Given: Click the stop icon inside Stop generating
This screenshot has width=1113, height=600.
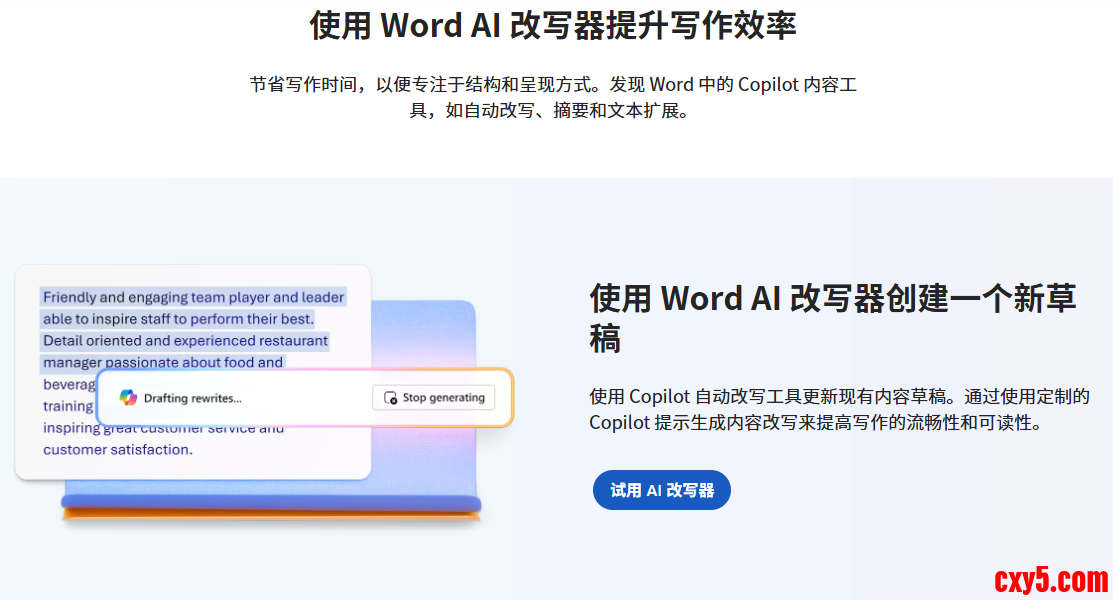Looking at the screenshot, I should (x=390, y=398).
